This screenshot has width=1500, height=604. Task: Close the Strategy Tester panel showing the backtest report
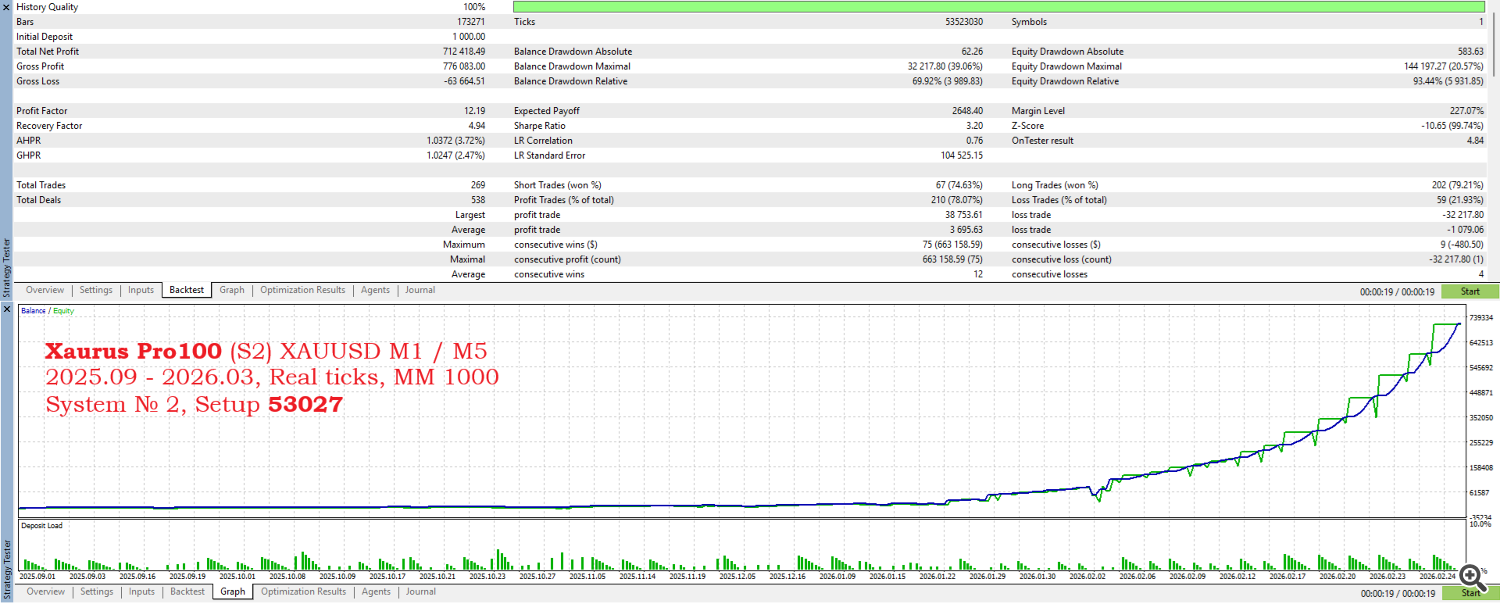click(x=6, y=6)
